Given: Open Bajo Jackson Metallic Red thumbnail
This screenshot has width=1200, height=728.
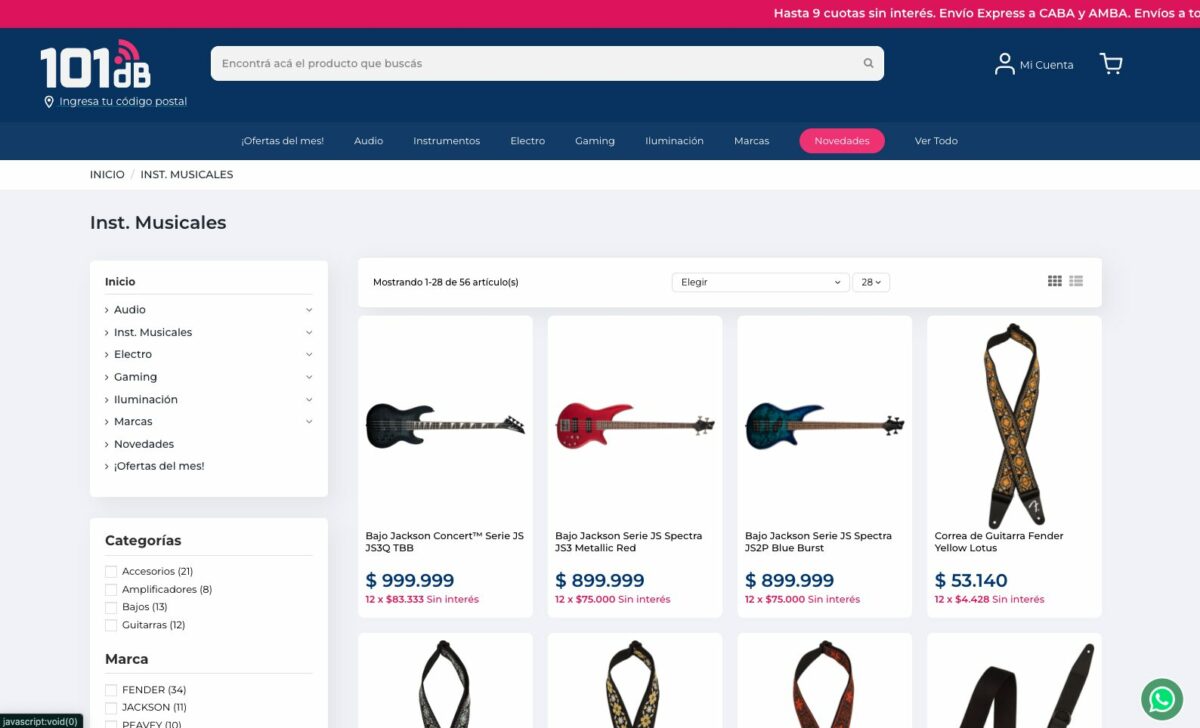Looking at the screenshot, I should [x=635, y=424].
